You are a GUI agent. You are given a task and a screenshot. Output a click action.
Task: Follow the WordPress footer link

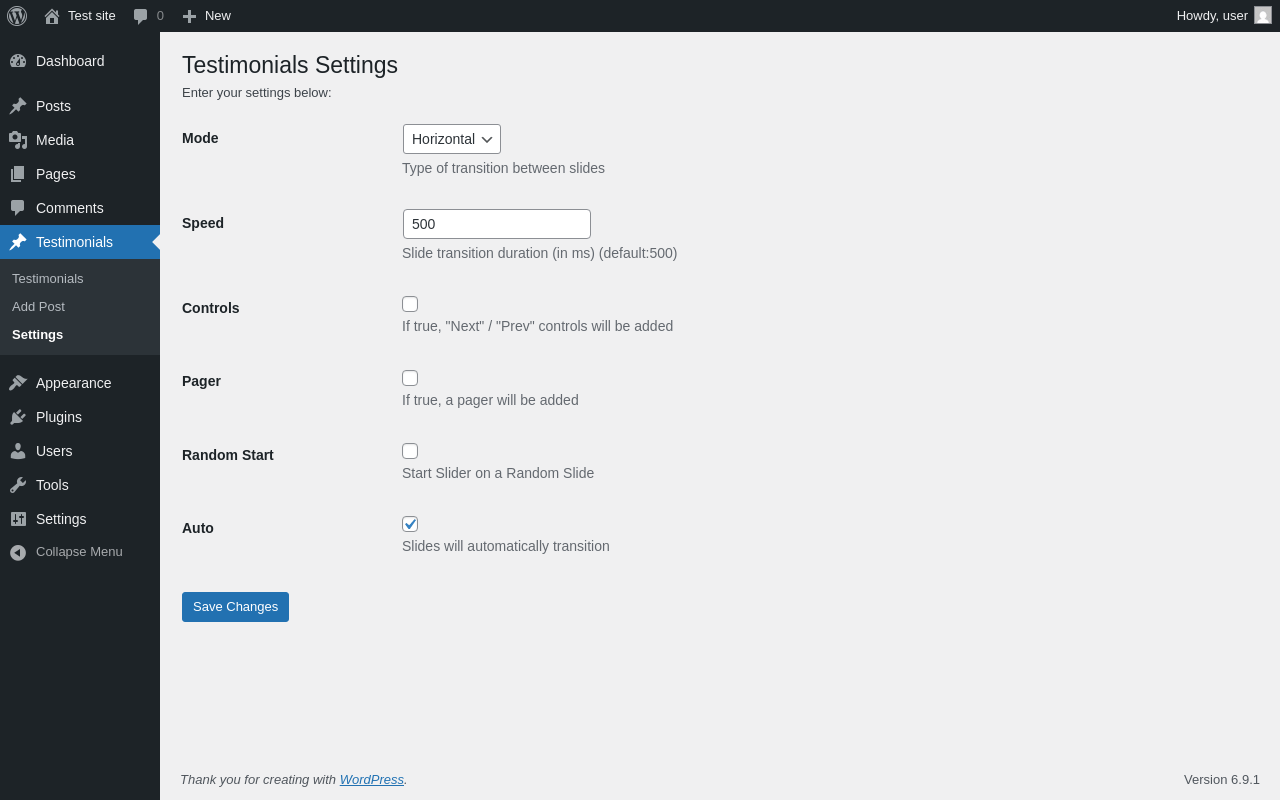pyautogui.click(x=371, y=779)
